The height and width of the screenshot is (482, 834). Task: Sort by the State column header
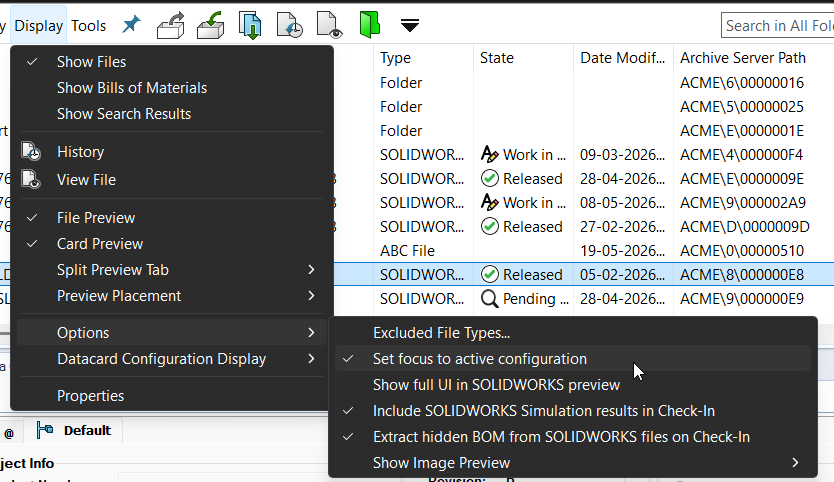point(523,57)
